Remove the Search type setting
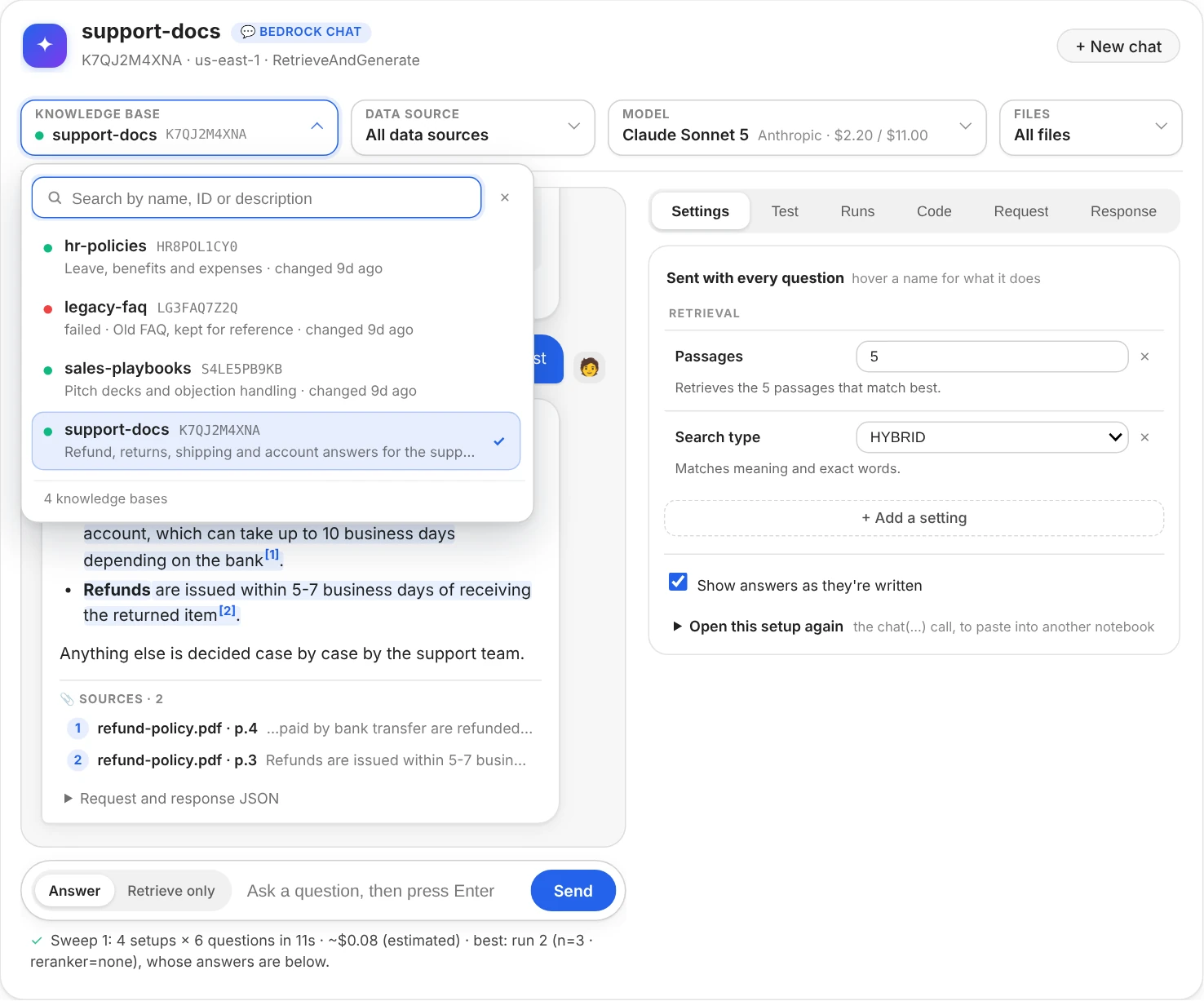 pos(1144,437)
